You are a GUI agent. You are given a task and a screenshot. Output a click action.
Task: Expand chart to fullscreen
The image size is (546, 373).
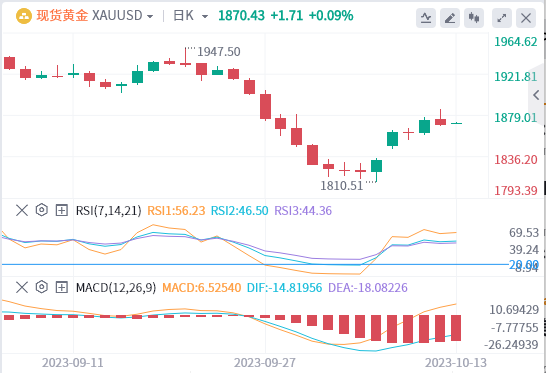[x=502, y=18]
